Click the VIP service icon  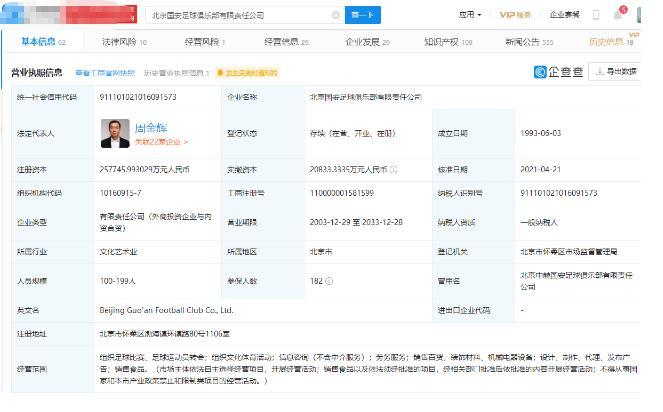coord(514,15)
